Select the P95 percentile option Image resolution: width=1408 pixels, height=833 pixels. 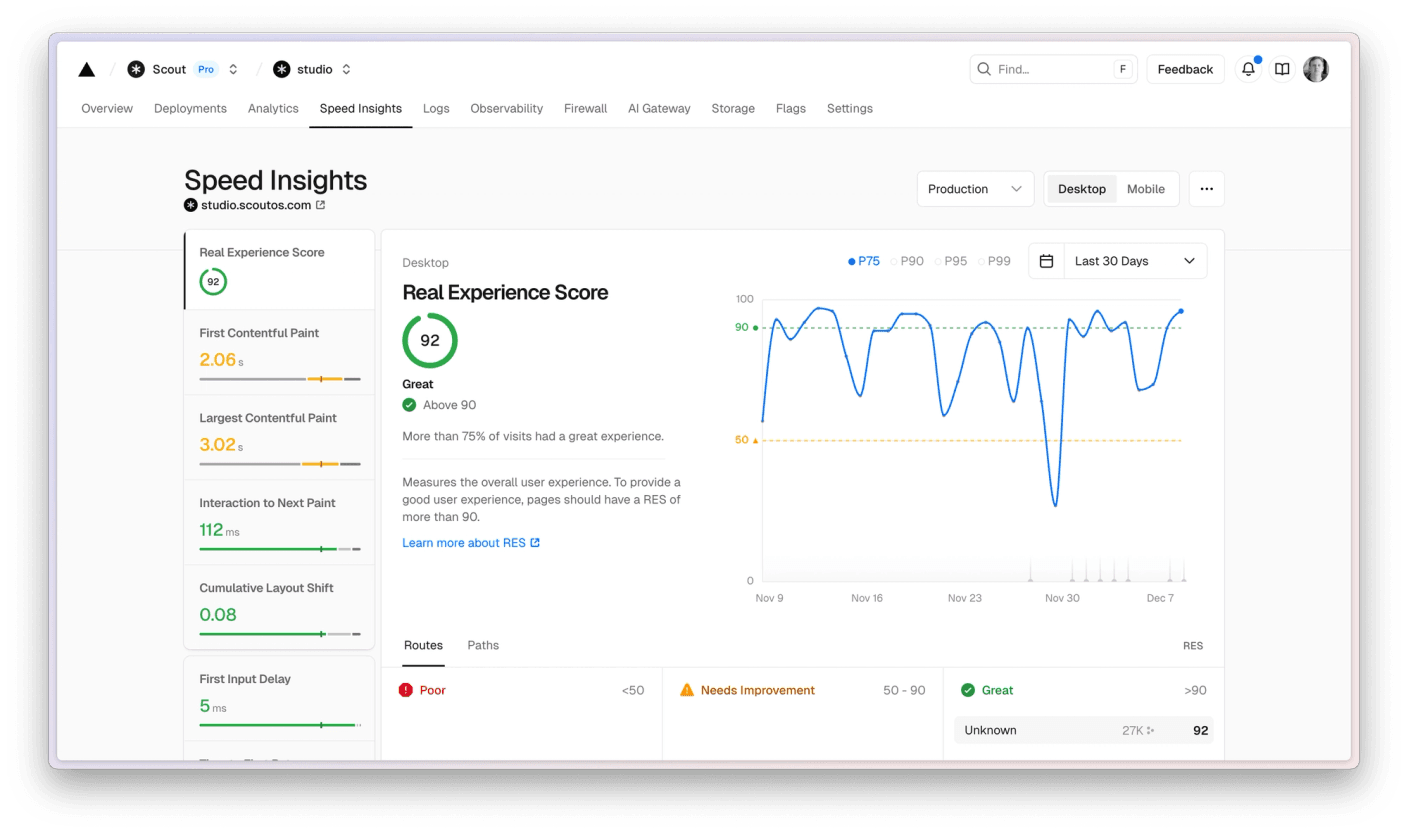(x=951, y=261)
